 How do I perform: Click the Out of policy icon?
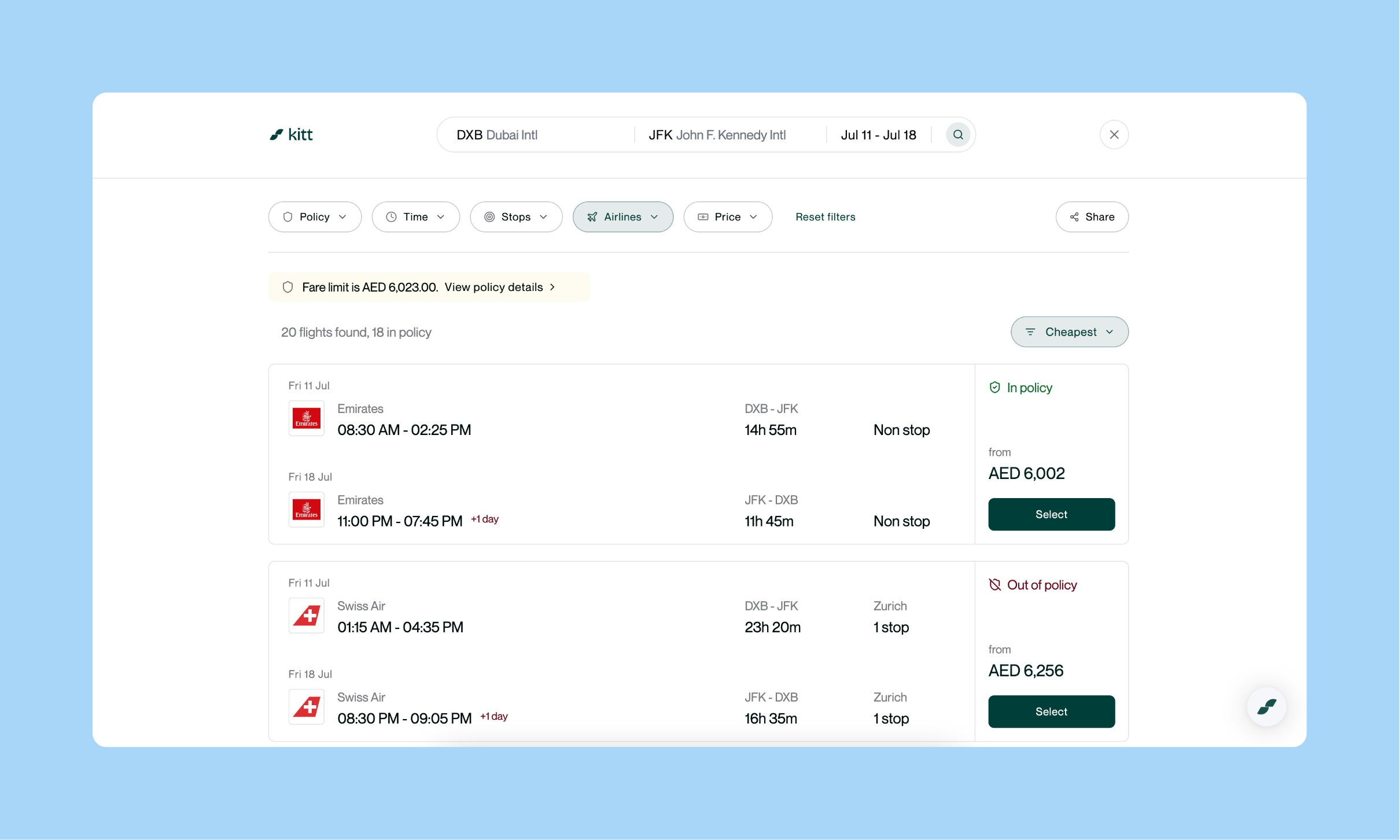pos(994,585)
